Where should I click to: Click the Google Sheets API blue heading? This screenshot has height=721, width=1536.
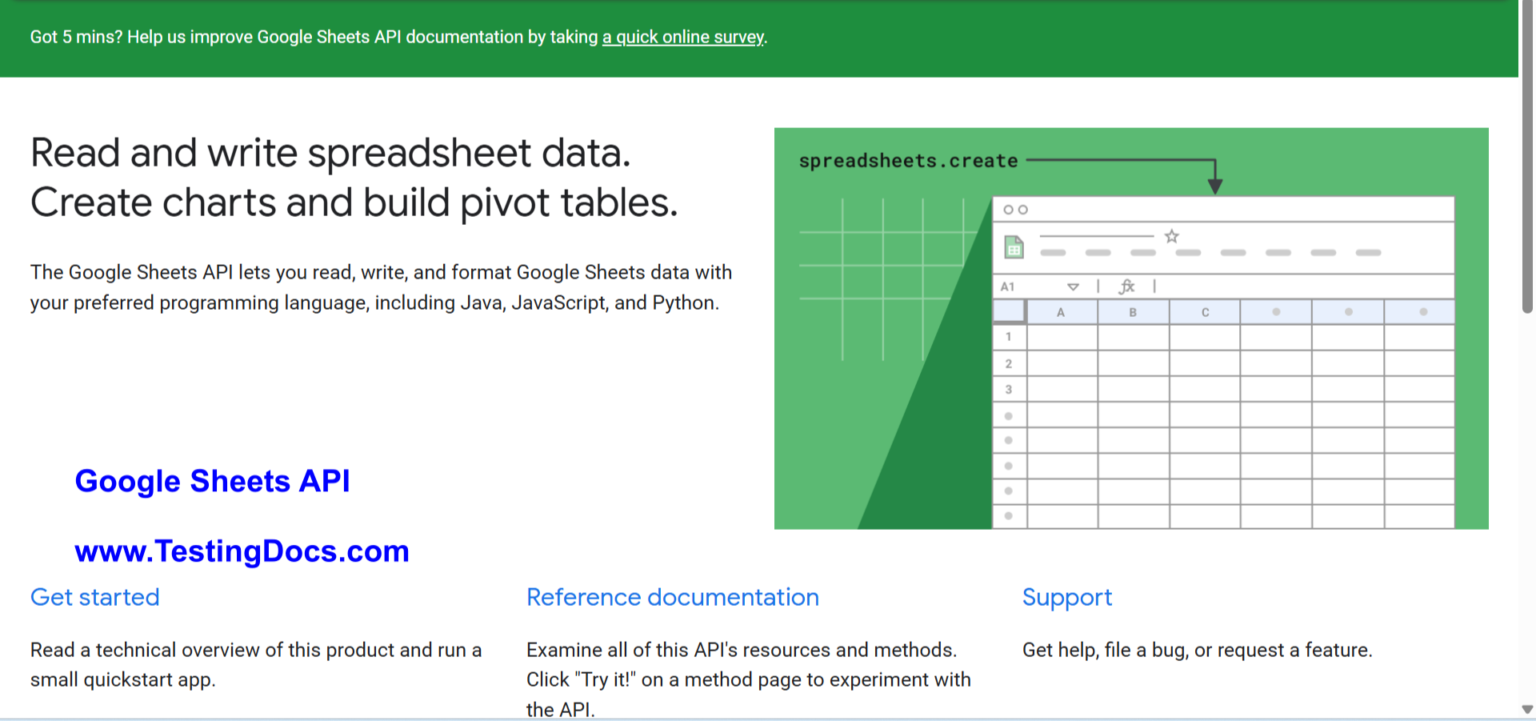213,481
